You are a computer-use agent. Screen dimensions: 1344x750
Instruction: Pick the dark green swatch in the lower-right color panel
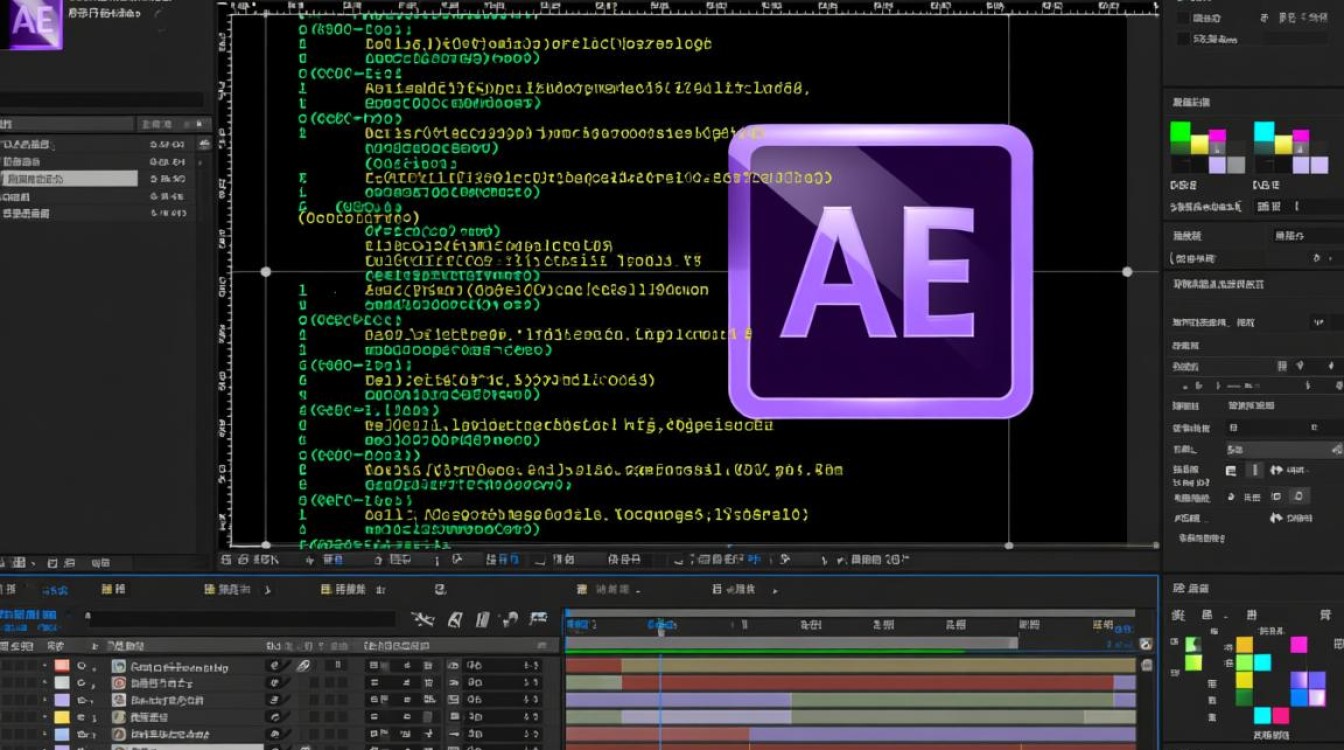tap(1244, 697)
